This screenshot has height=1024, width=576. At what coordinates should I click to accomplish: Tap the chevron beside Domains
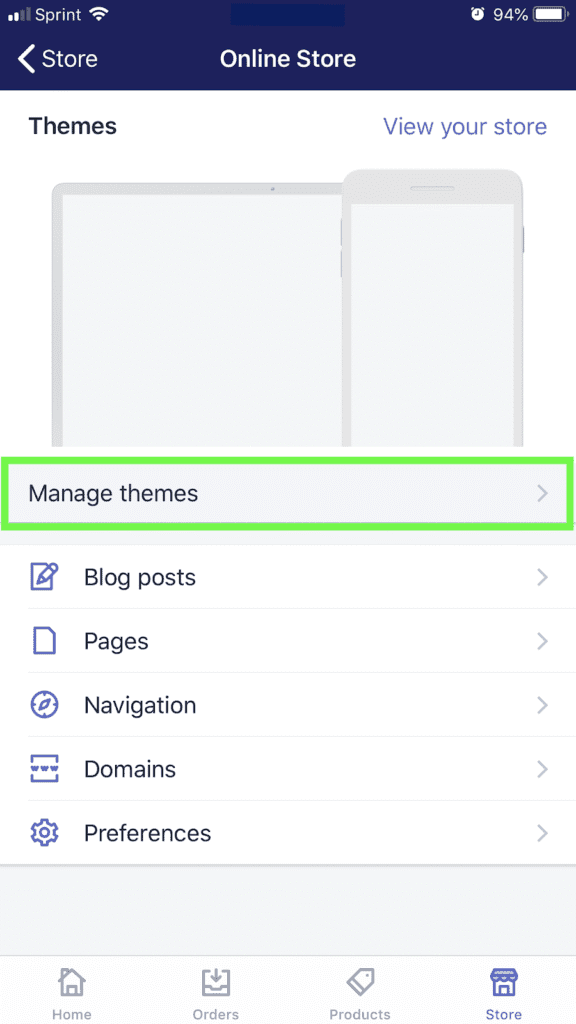coord(542,769)
